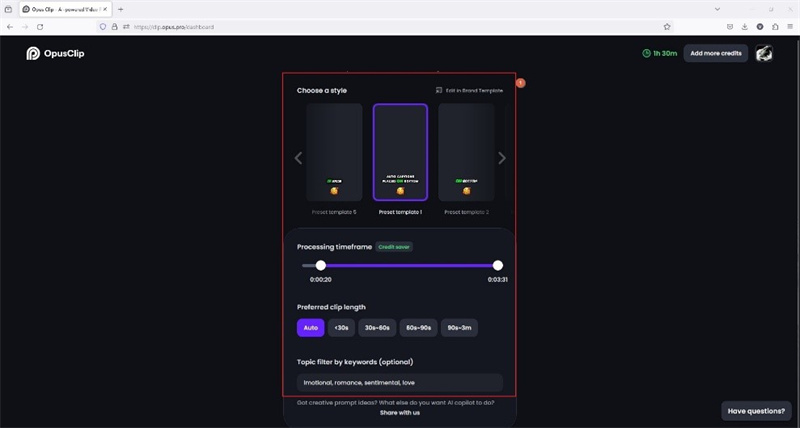Click the Share with us link
This screenshot has width=800, height=428.
[x=400, y=413]
